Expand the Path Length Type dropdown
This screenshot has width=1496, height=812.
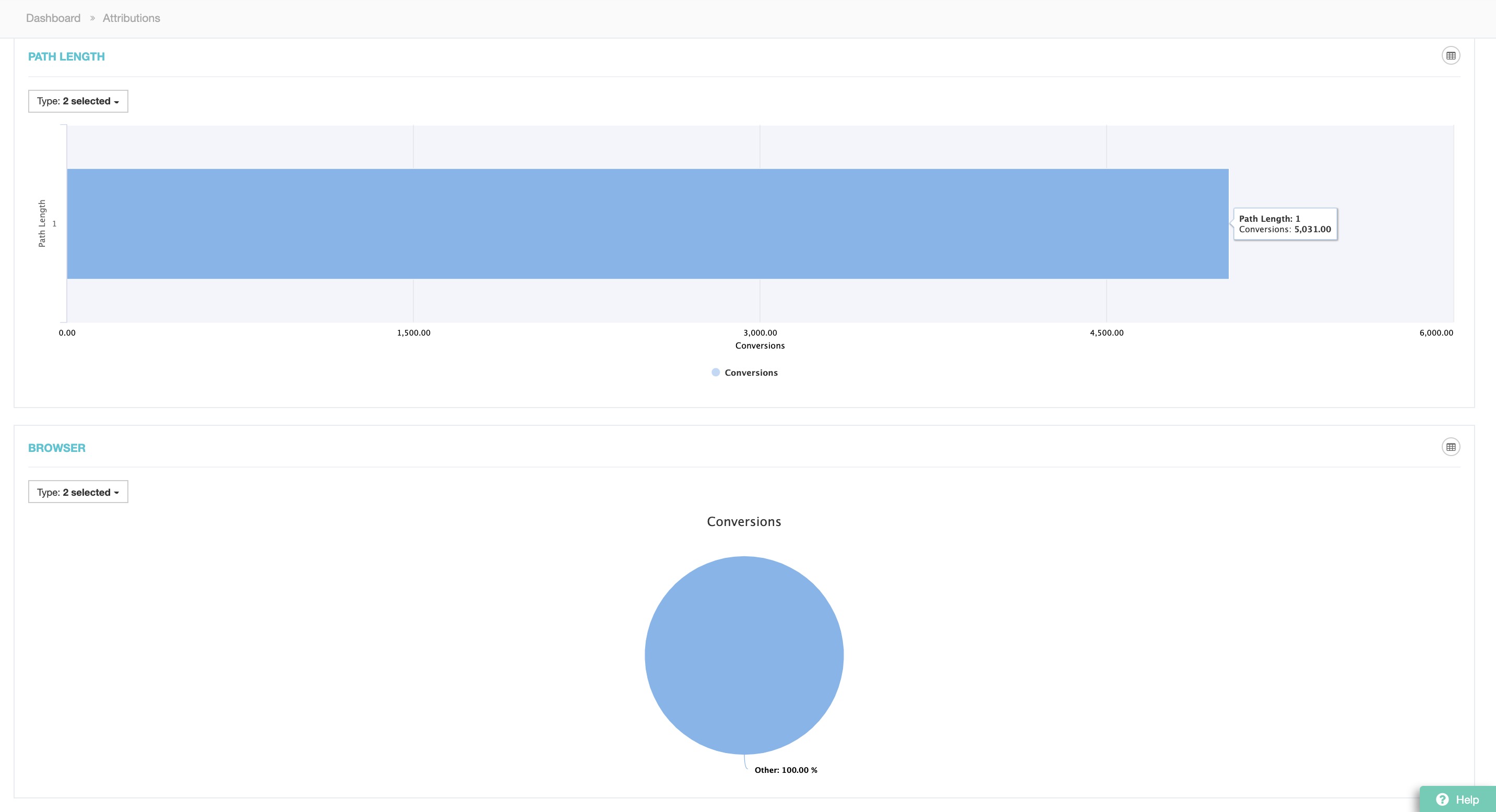pyautogui.click(x=78, y=101)
